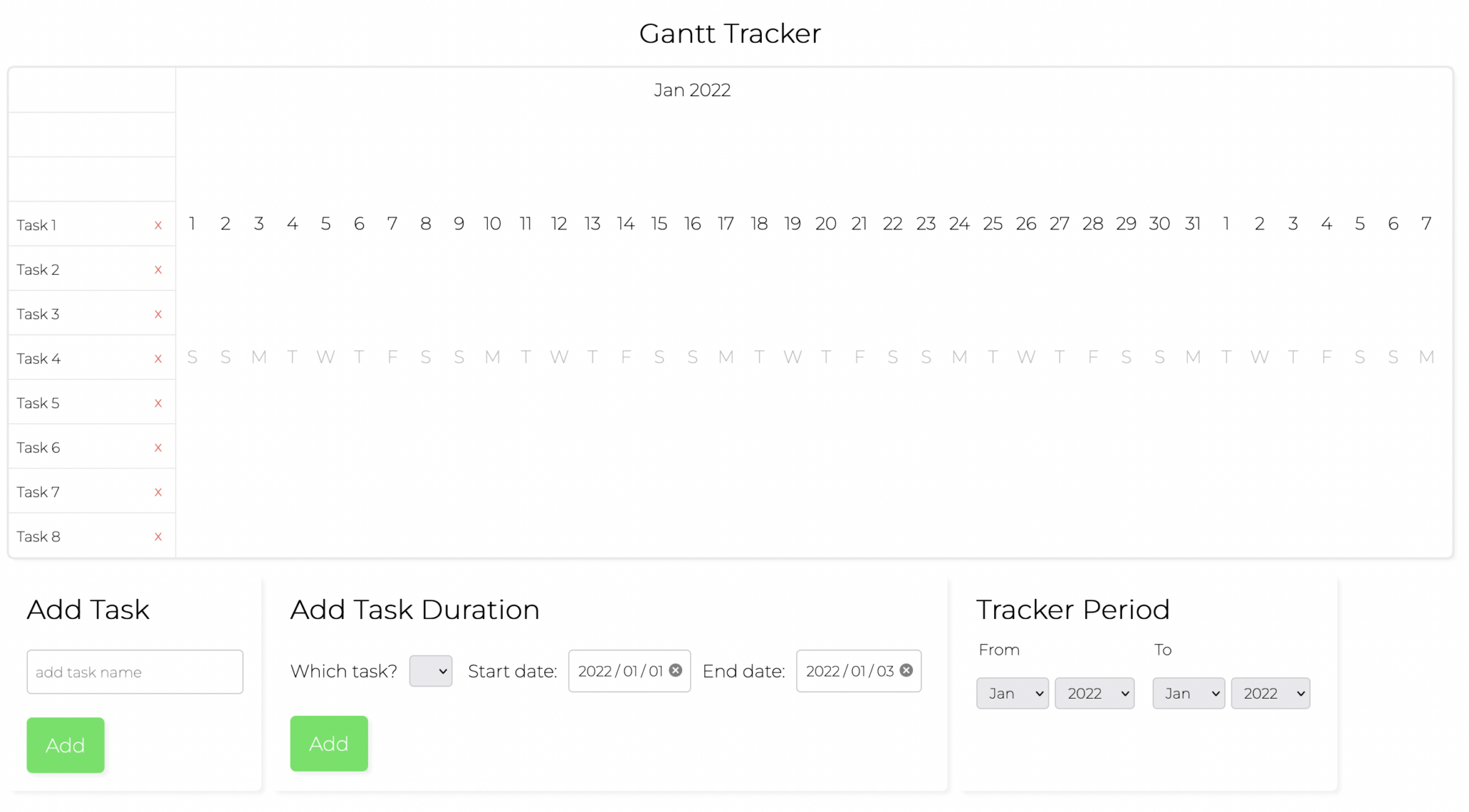This screenshot has width=1469, height=812.
Task: Remove Task 5 with the x icon
Action: [x=159, y=403]
